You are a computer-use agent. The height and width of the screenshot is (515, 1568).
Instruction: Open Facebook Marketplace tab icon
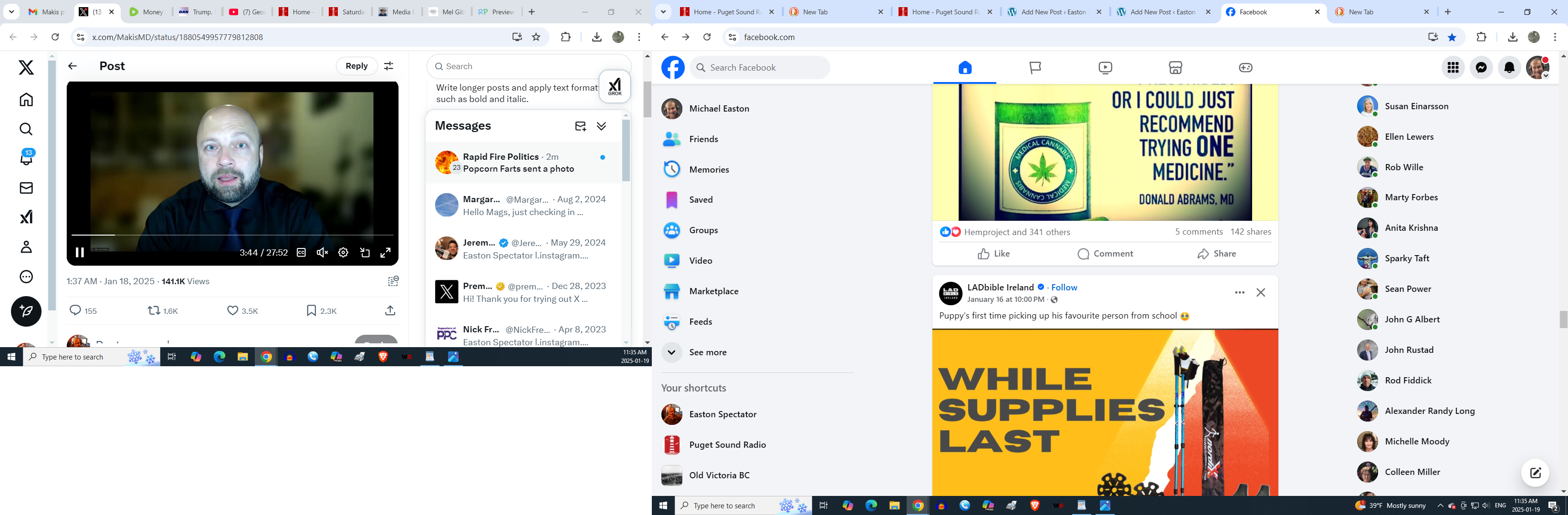click(1175, 68)
